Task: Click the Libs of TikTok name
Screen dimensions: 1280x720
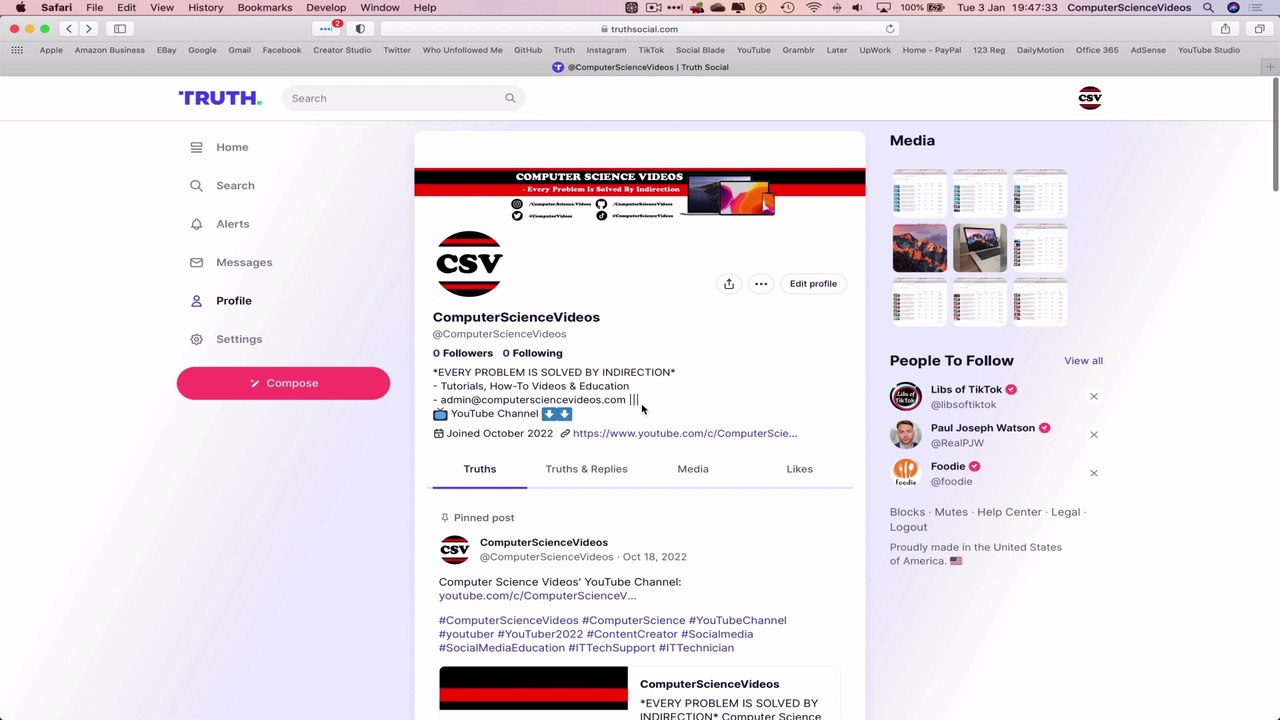Action: 966,390
